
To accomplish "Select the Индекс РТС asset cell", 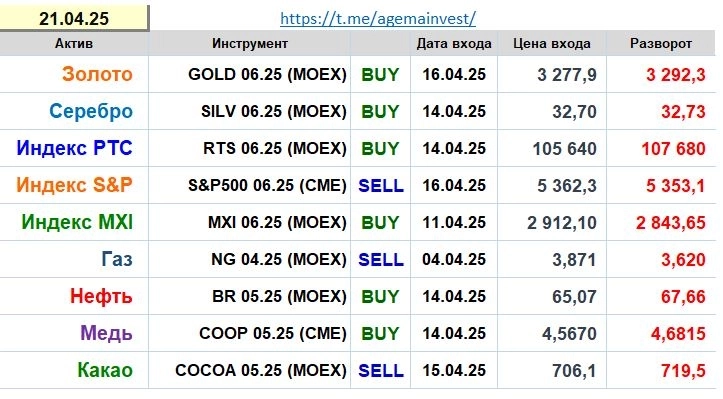I will (x=74, y=148).
